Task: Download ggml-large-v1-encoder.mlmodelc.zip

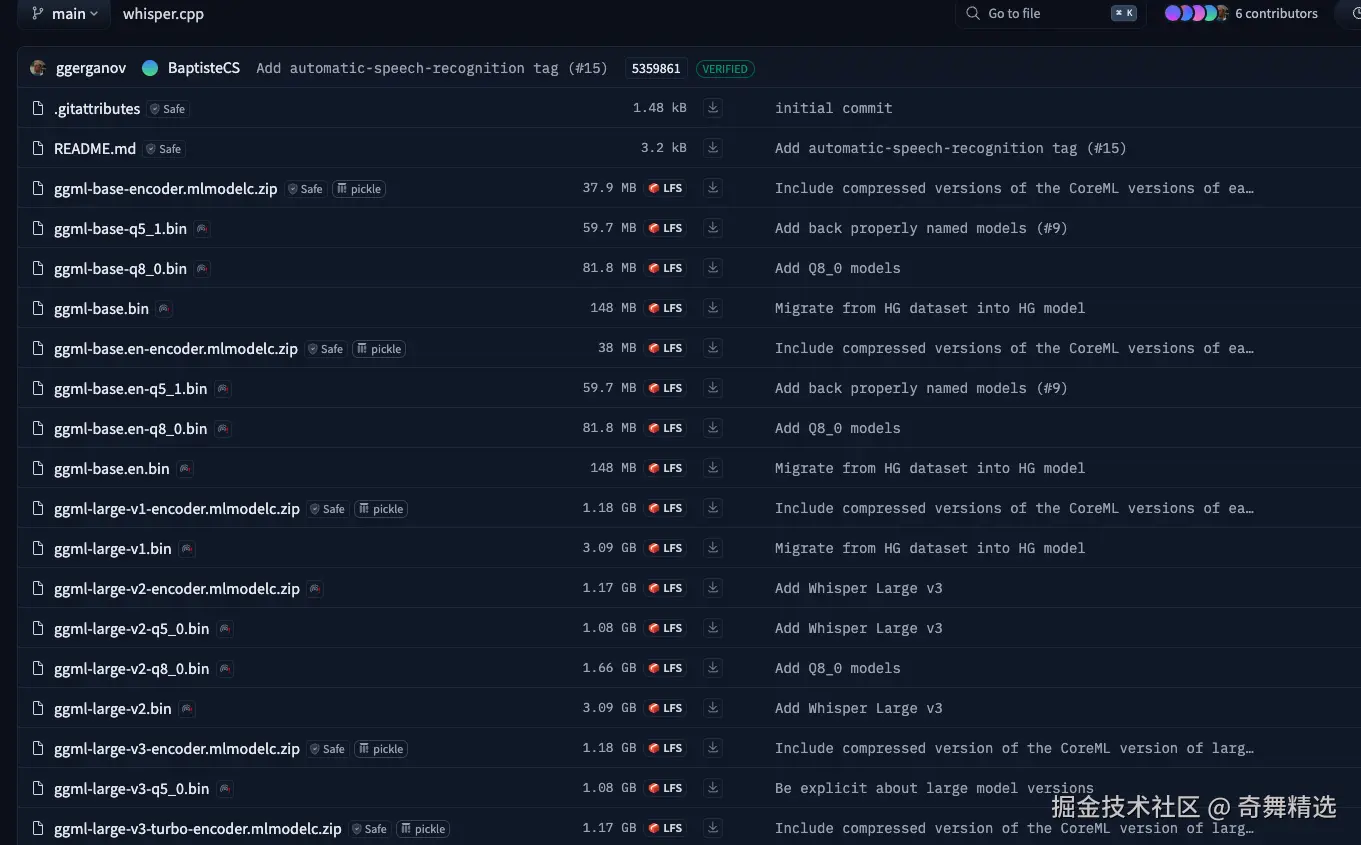Action: click(x=713, y=508)
